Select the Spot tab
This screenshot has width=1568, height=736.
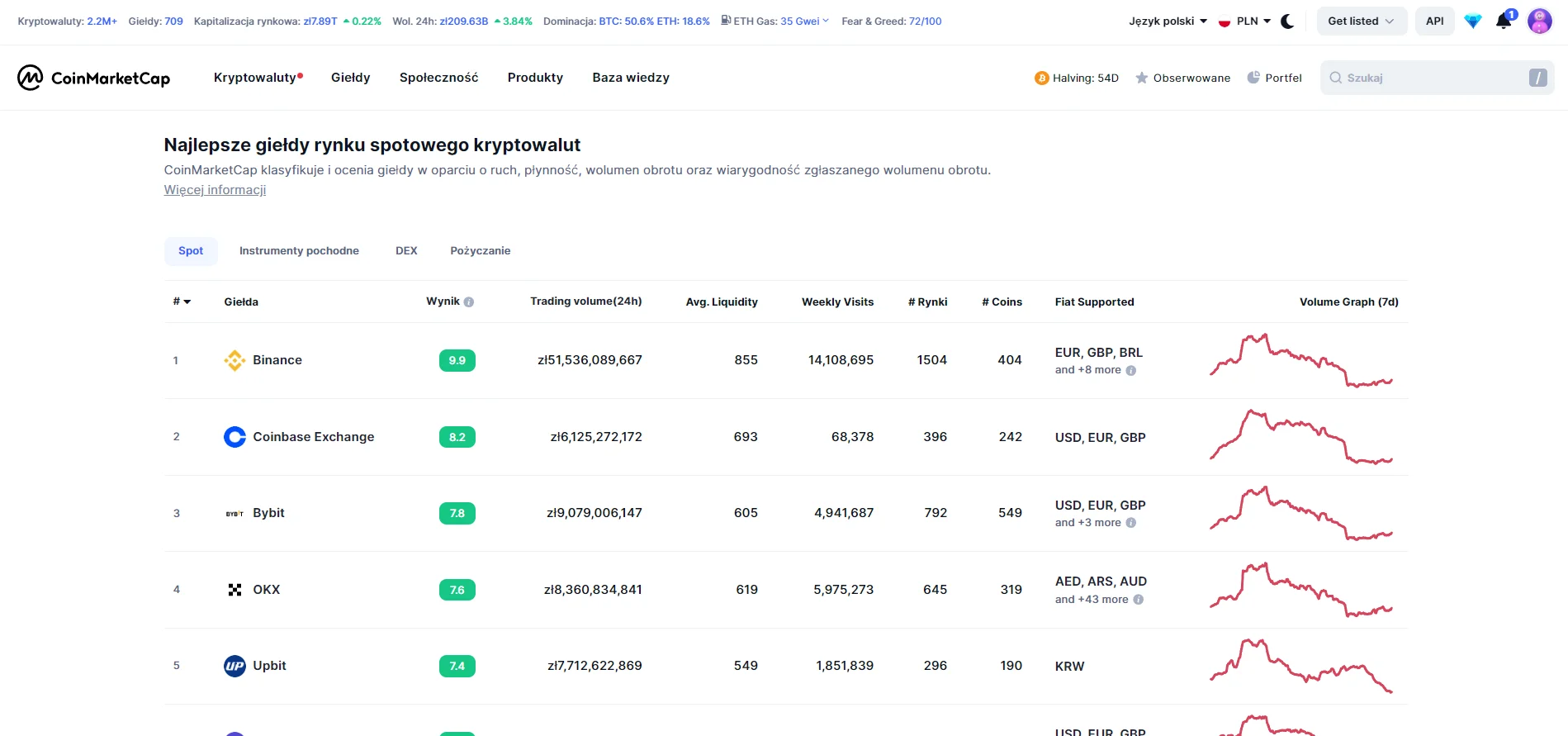point(191,251)
